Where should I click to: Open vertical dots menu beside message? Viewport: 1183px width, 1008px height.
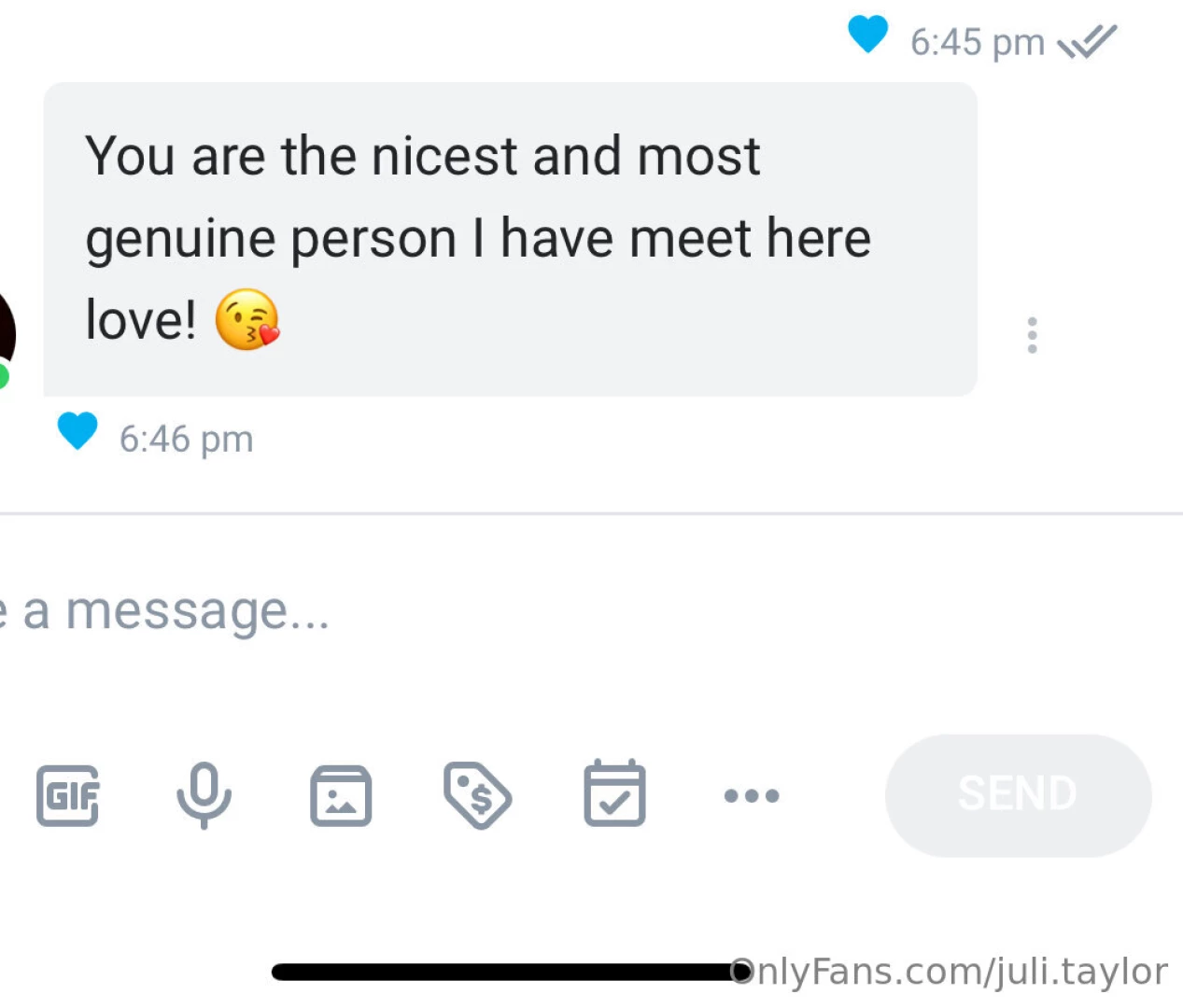coord(1032,335)
